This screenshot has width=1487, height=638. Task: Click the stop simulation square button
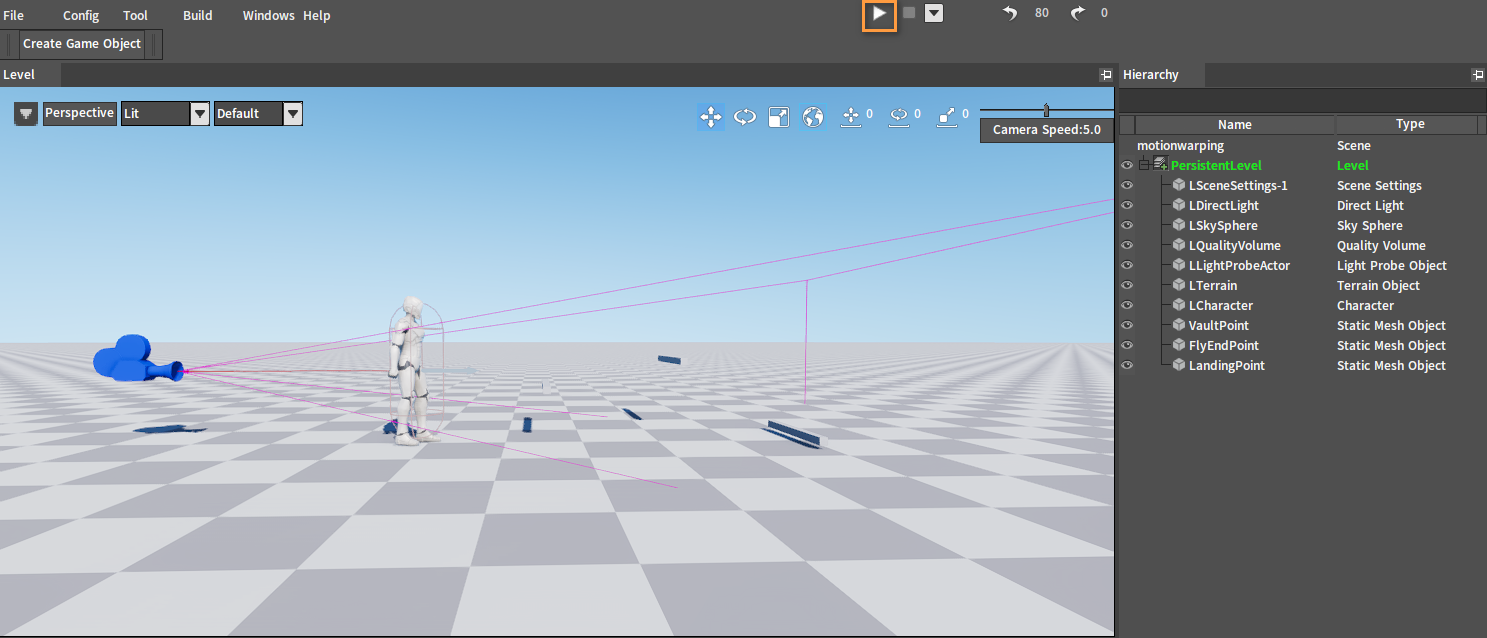(909, 13)
